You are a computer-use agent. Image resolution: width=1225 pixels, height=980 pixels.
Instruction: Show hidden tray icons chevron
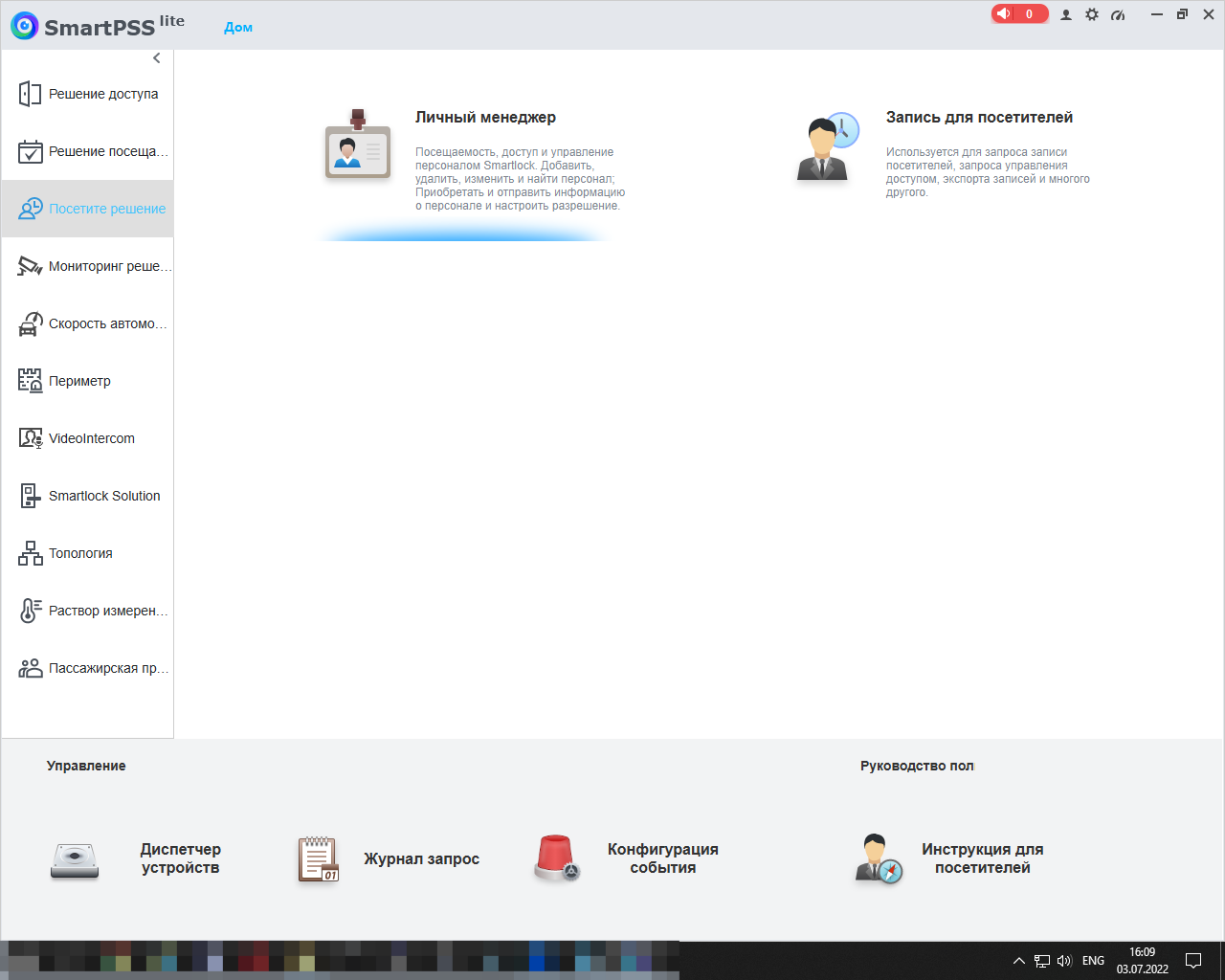pyautogui.click(x=1019, y=961)
